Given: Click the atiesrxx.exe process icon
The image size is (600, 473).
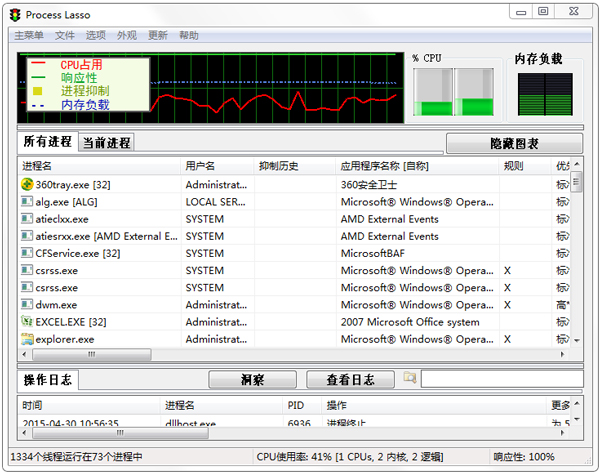Looking at the screenshot, I should click(27, 236).
